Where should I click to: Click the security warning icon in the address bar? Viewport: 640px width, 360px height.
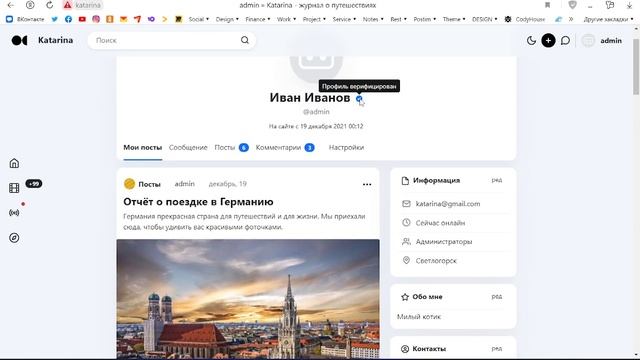68,5
